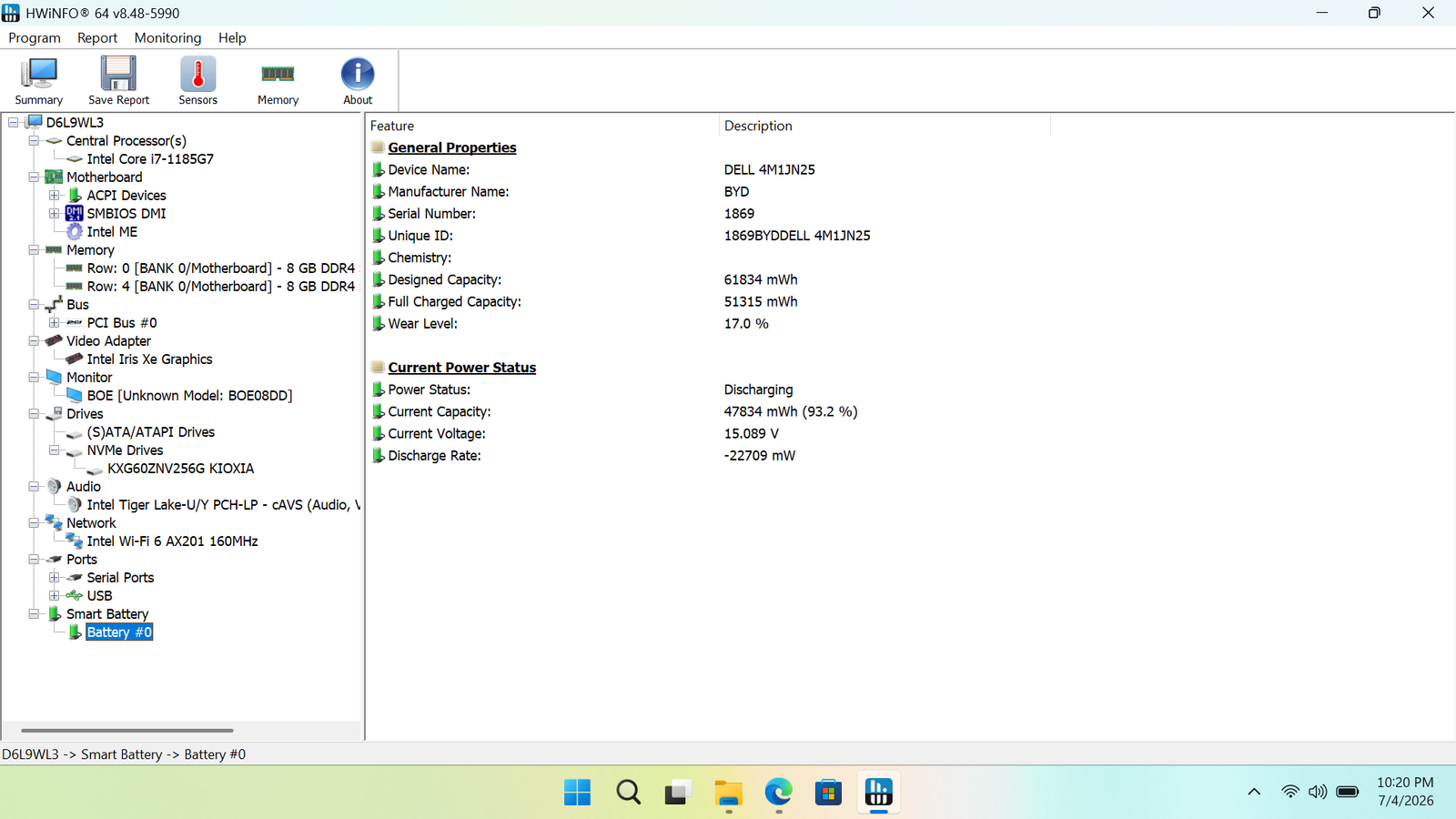Show hidden system tray icons
Viewport: 1456px width, 819px height.
(1254, 792)
